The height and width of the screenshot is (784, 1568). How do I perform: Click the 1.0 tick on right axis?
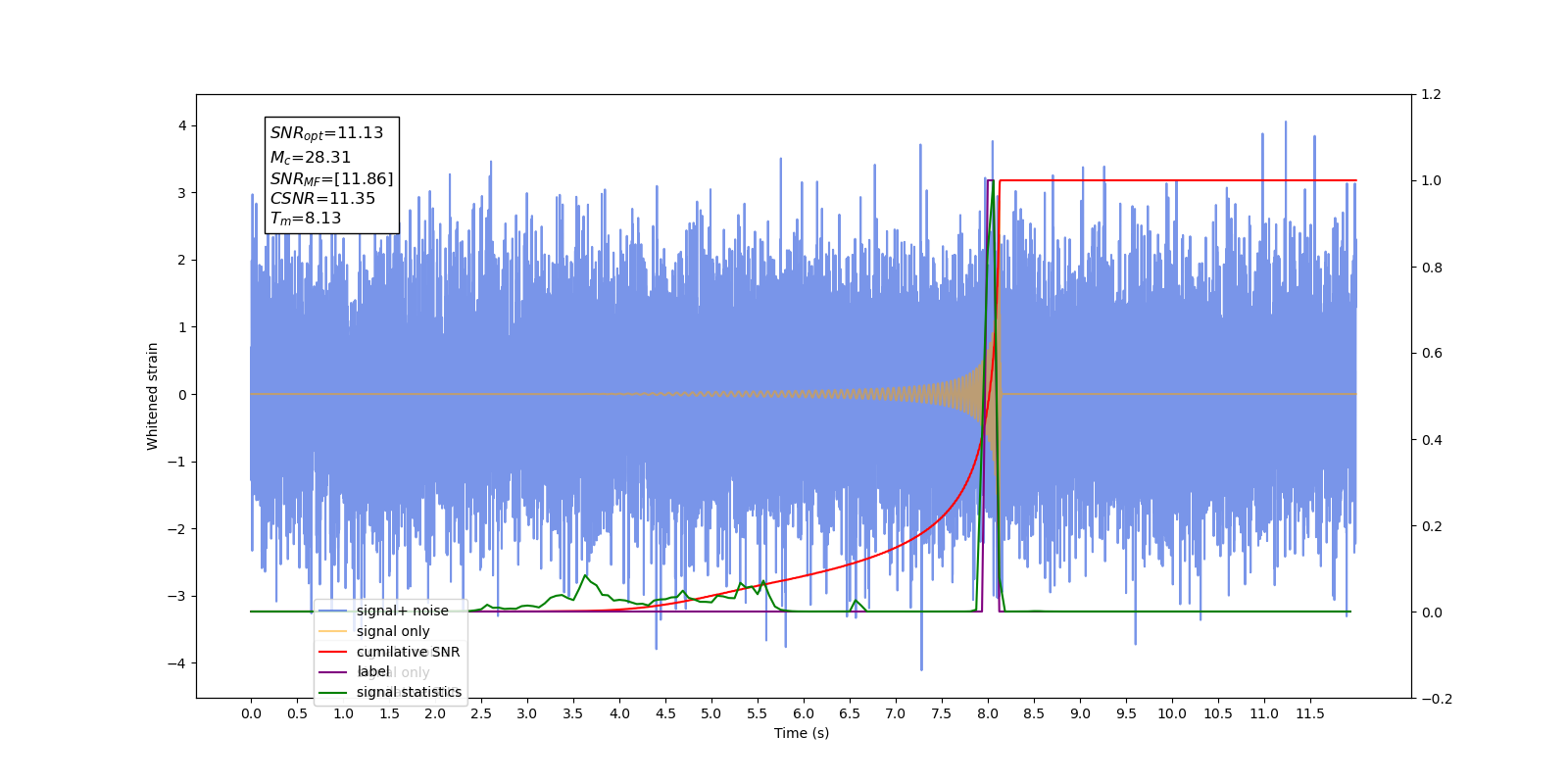click(x=1432, y=181)
